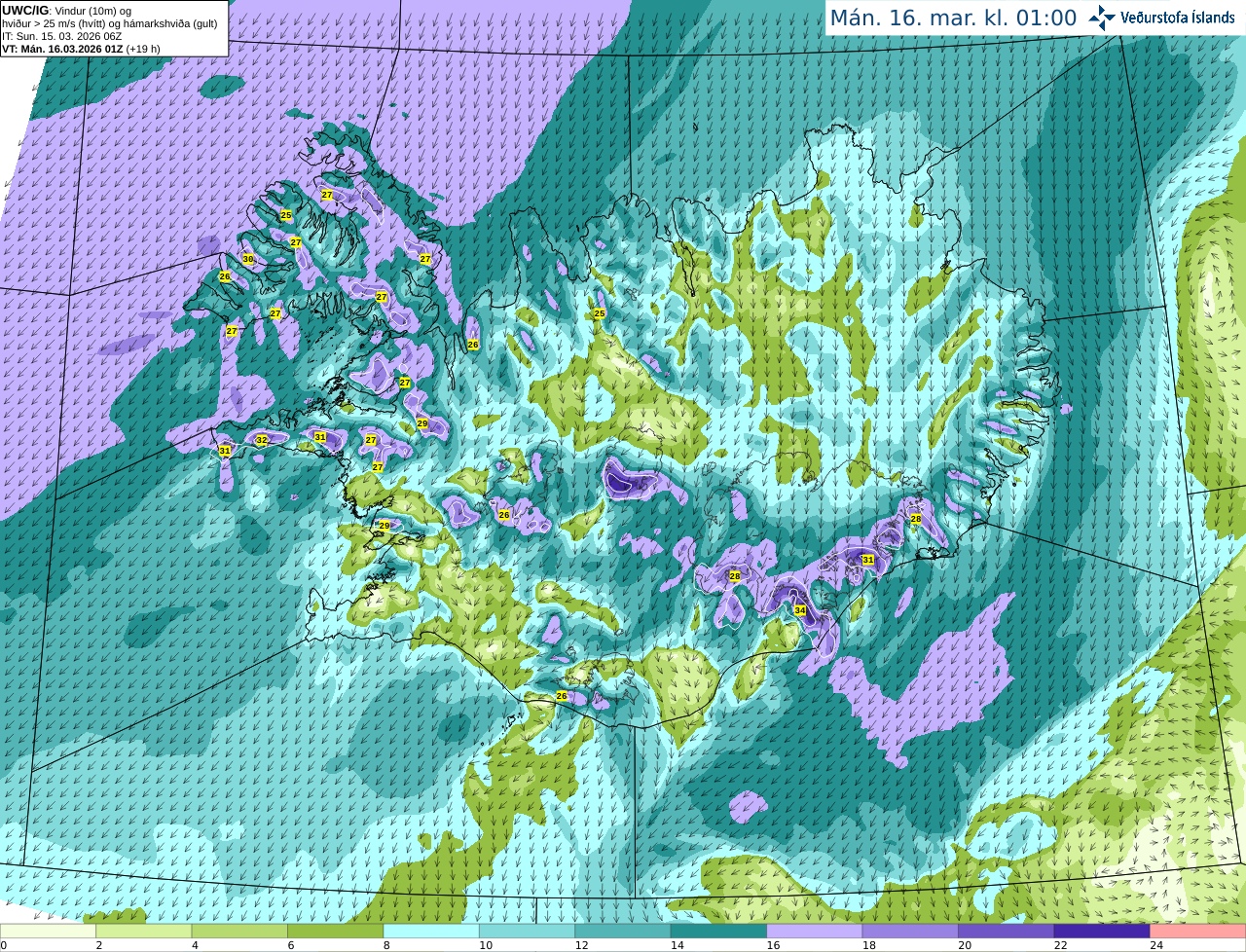This screenshot has height=952, width=1246.
Task: Click the legend scale number 16
Action: coord(773,945)
